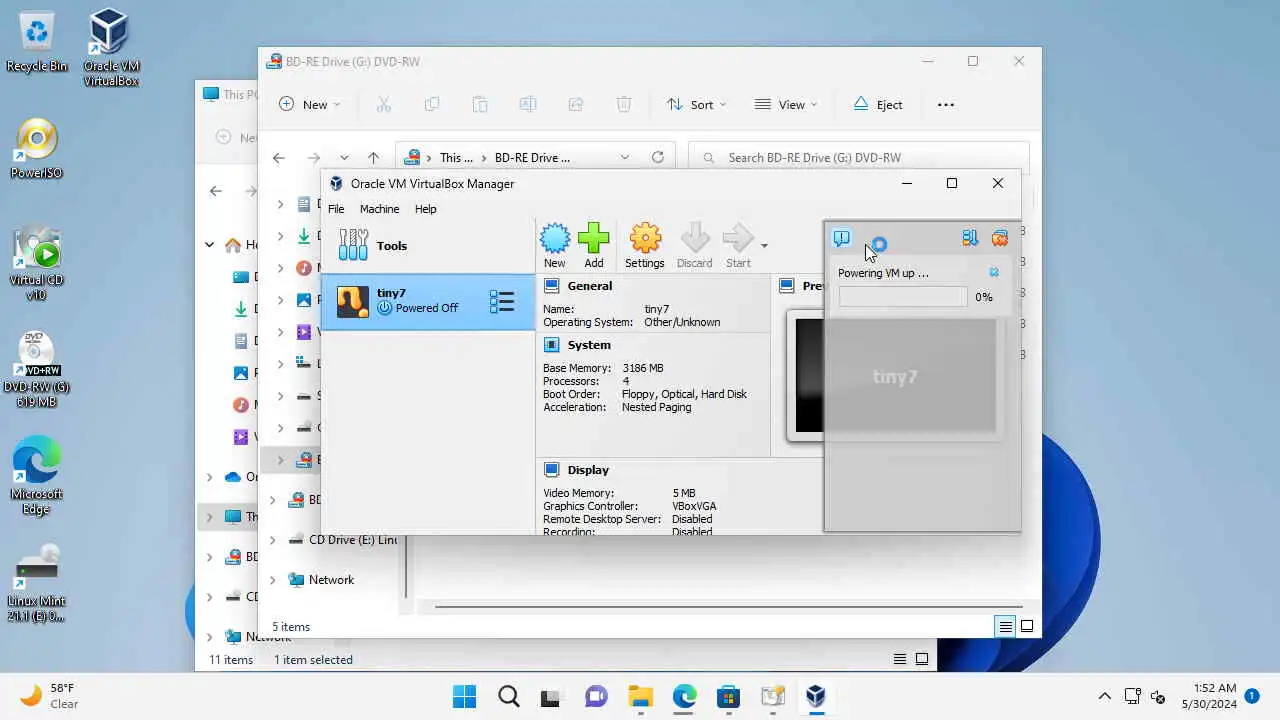1280x720 pixels.
Task: Show hidden system tray icons chevron
Action: 1104,696
